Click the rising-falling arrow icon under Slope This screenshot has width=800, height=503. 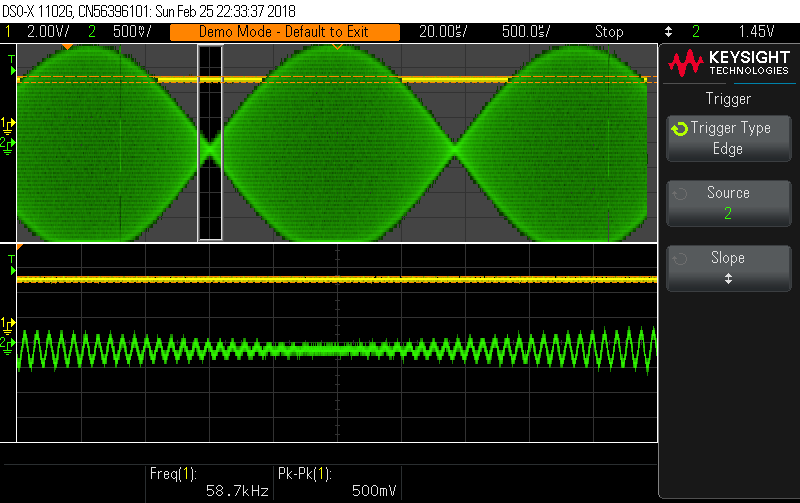click(729, 279)
